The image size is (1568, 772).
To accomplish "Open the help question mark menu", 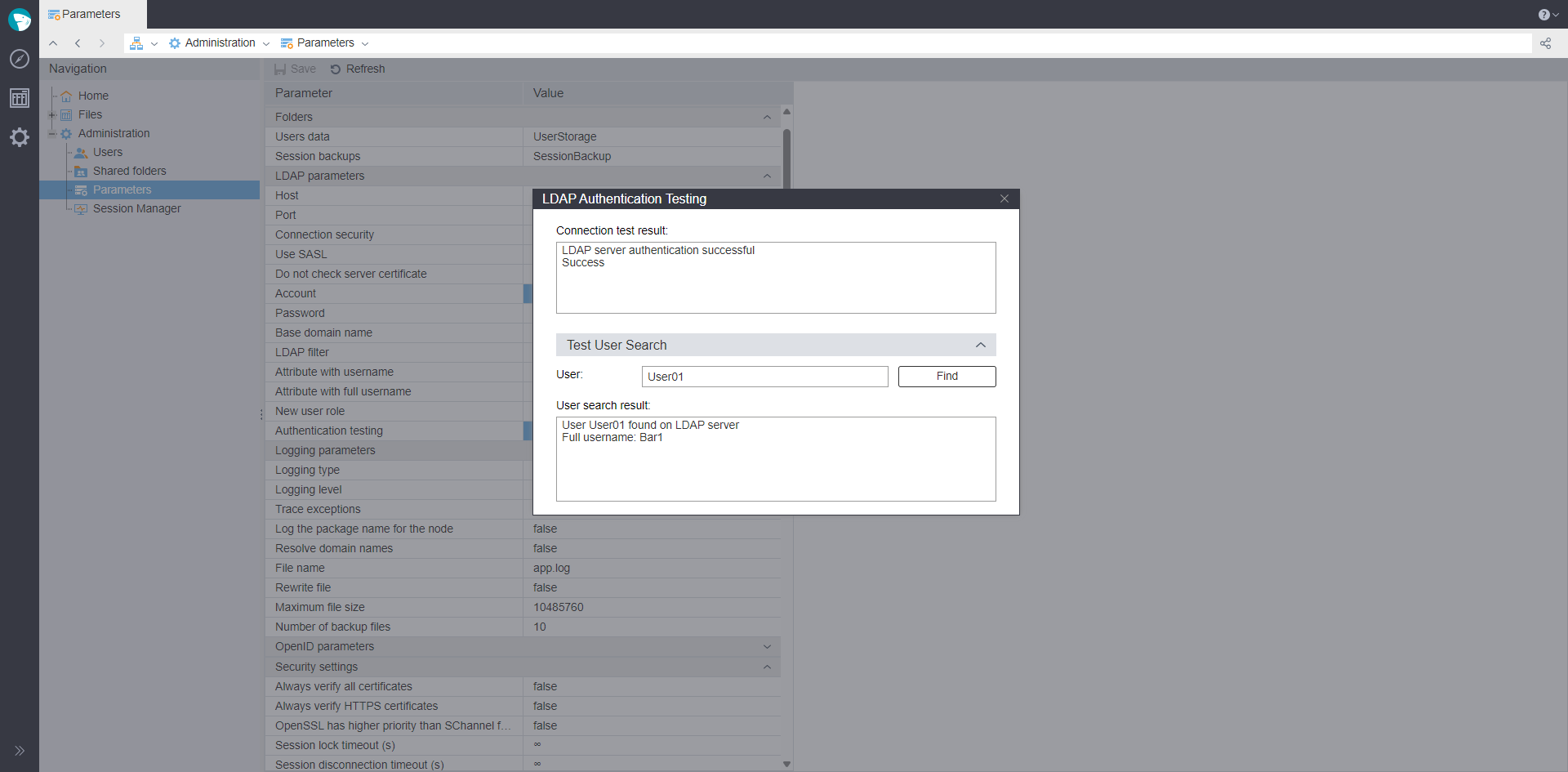I will tap(1548, 15).
